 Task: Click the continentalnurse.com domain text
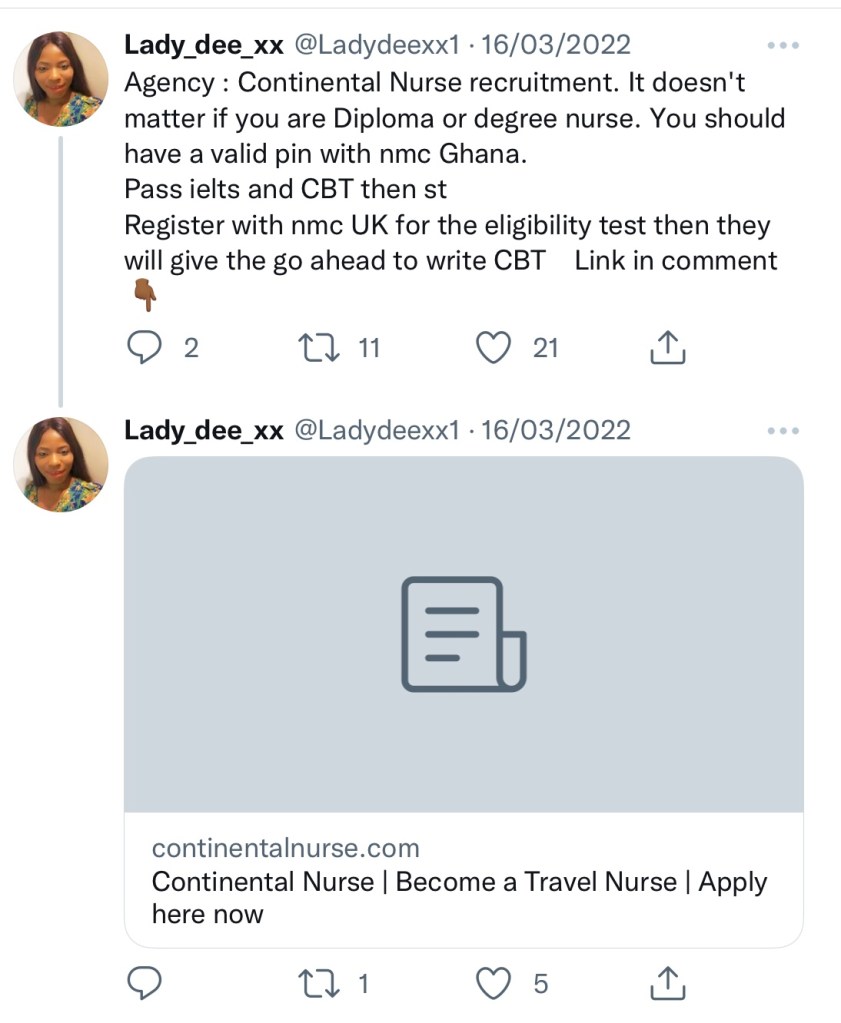[x=285, y=849]
